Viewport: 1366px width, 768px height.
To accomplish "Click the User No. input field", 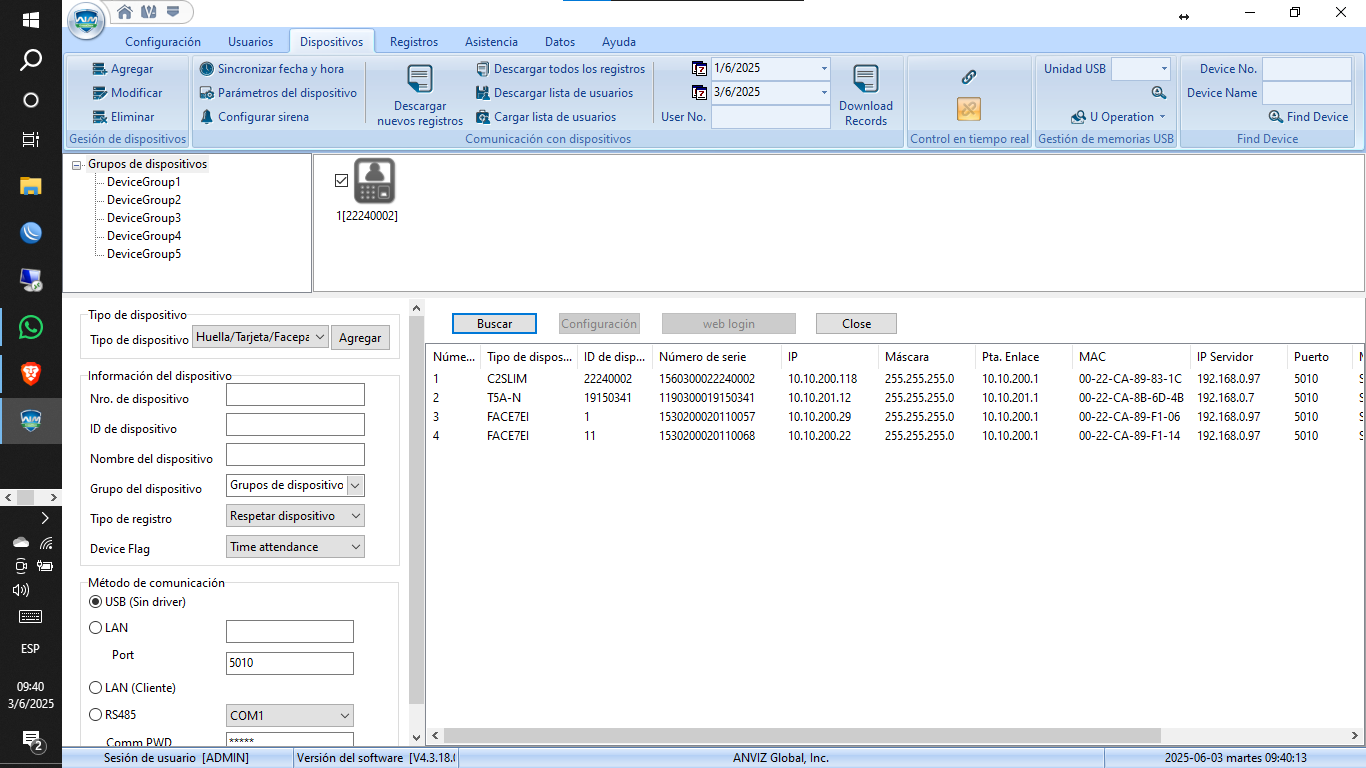I will (x=771, y=117).
